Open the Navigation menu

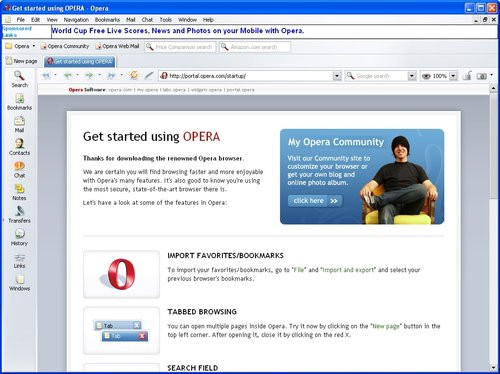76,20
